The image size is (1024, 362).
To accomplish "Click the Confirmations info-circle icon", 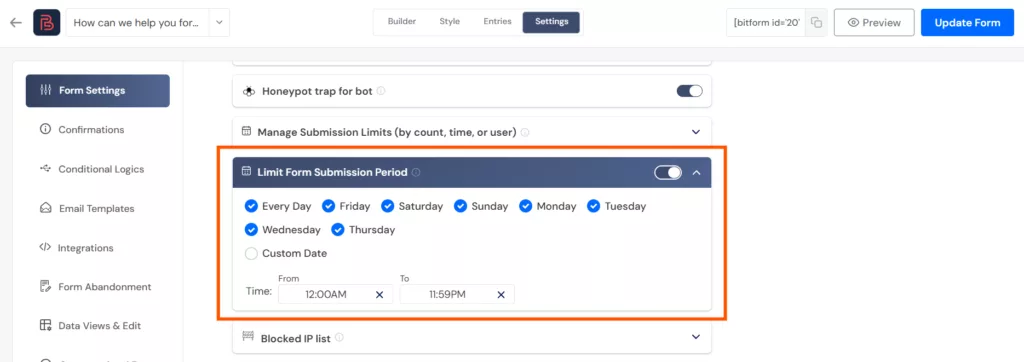I will tap(45, 129).
